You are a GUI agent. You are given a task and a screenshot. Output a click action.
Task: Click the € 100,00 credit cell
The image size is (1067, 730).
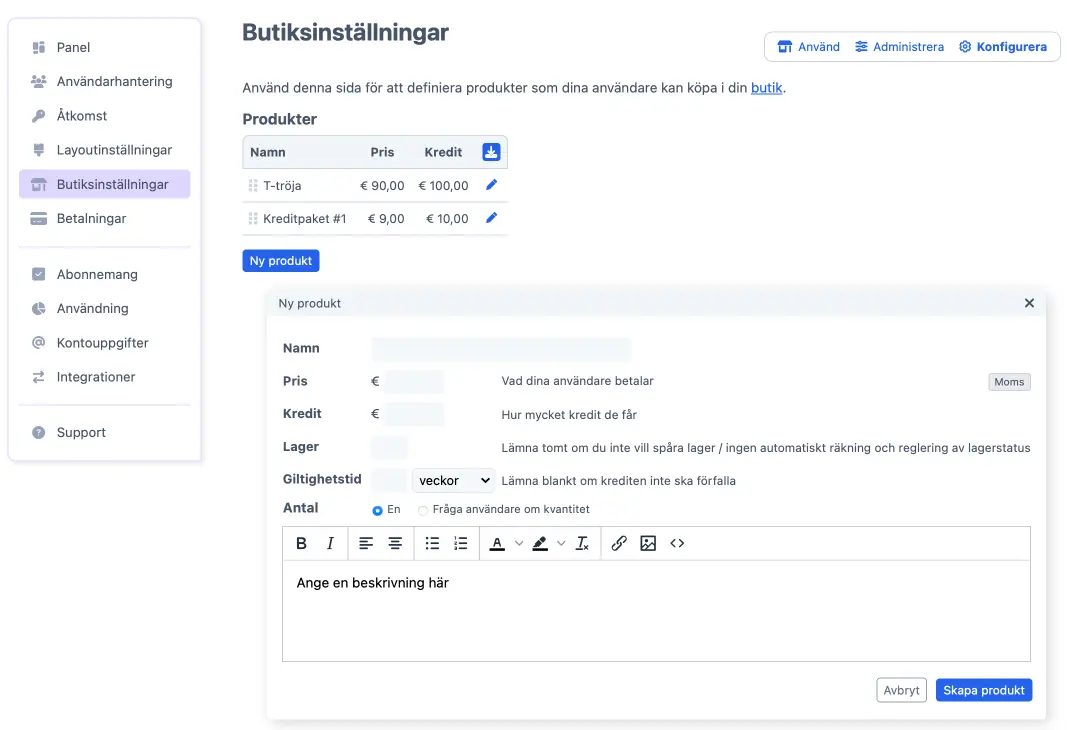(x=443, y=185)
